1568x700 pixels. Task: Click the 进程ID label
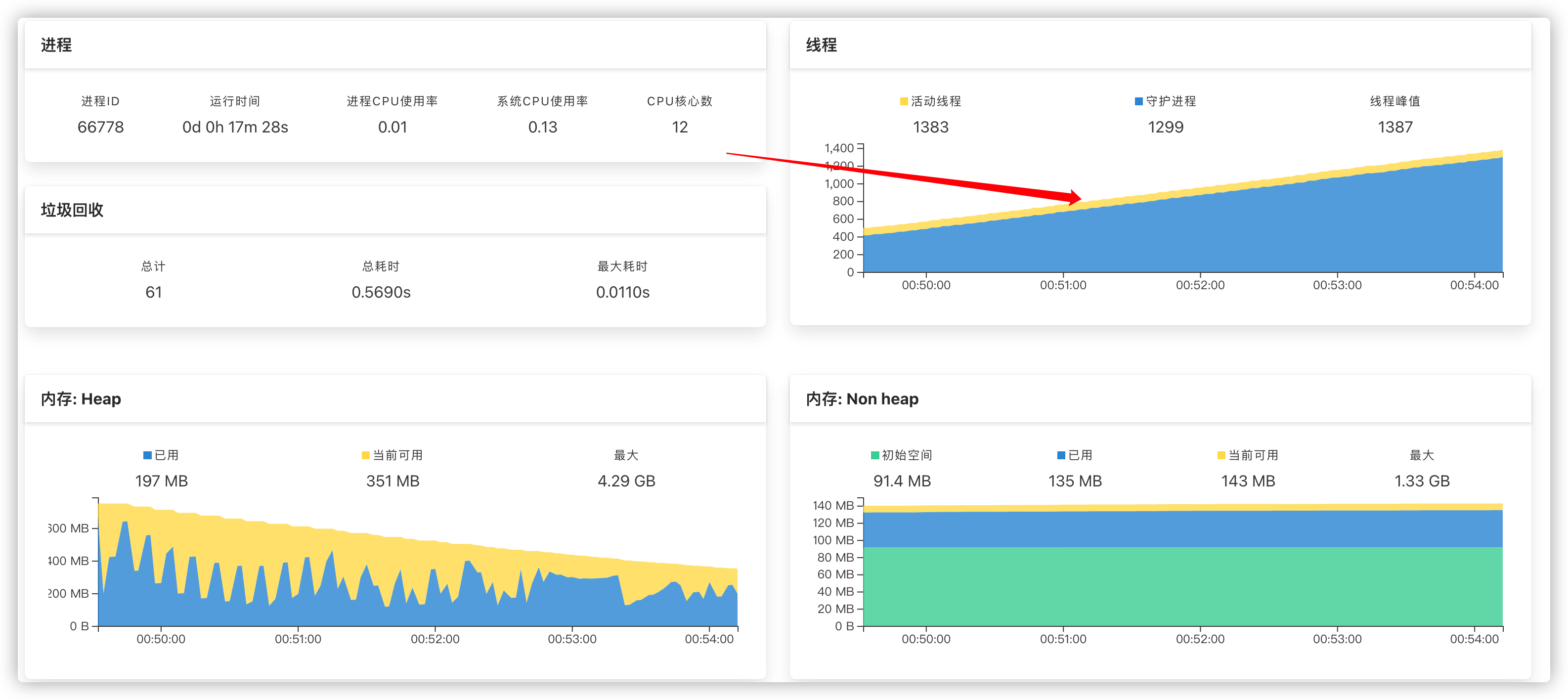point(100,101)
